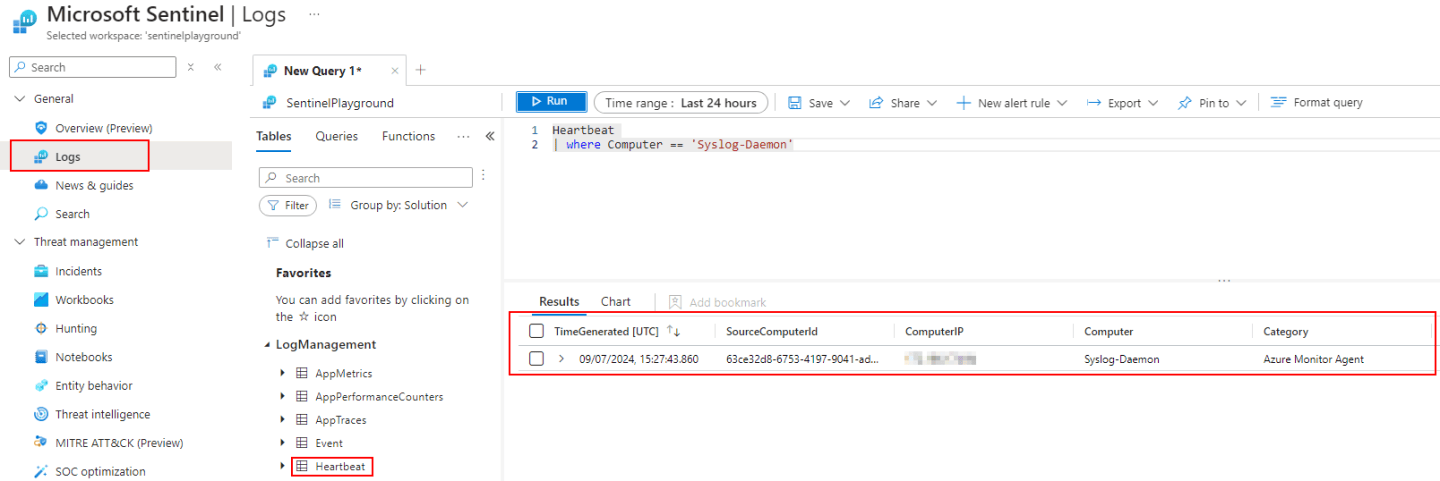Open MITRE ATT&CK (Preview) icon
Viewport: 1440px width, 481px height.
point(41,443)
